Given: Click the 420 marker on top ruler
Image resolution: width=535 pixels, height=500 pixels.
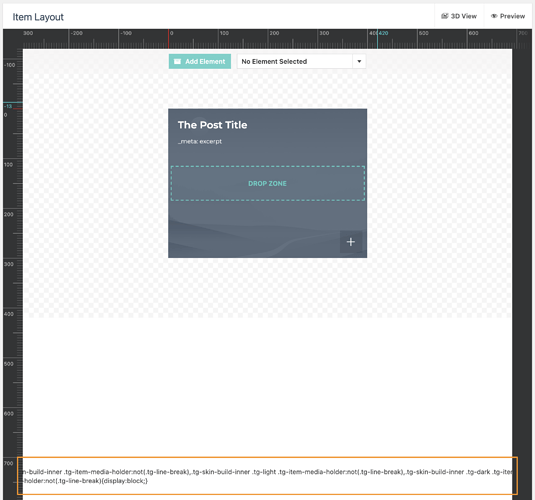Looking at the screenshot, I should point(383,33).
